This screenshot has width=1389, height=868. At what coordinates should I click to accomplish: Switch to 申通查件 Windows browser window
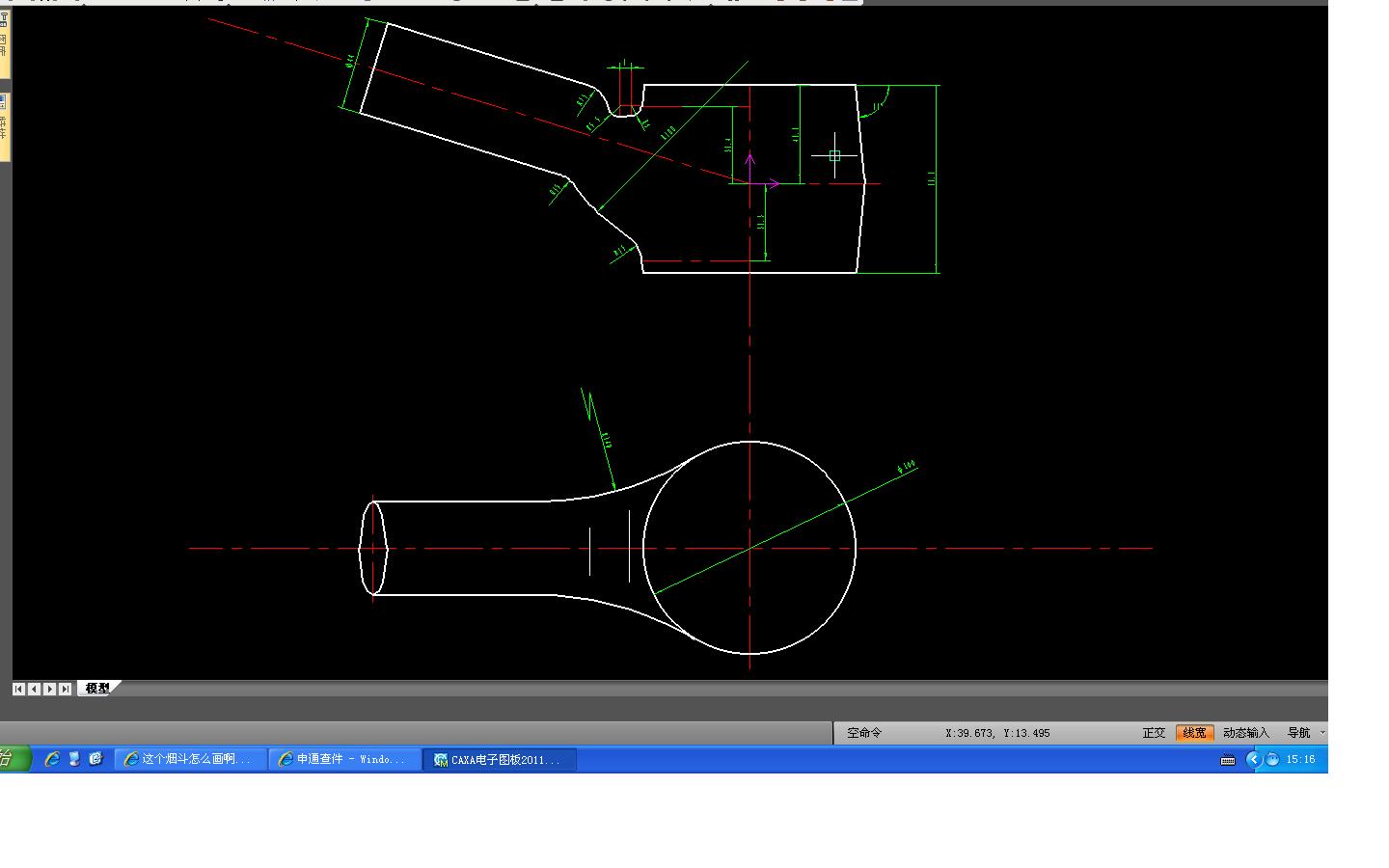344,760
